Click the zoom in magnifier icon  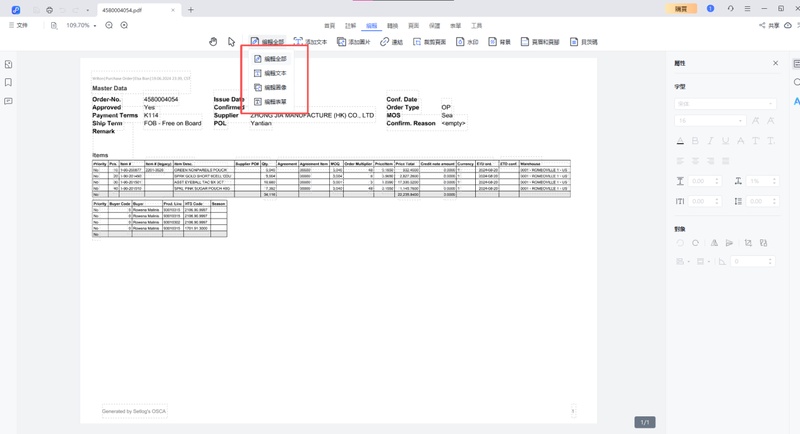point(124,25)
